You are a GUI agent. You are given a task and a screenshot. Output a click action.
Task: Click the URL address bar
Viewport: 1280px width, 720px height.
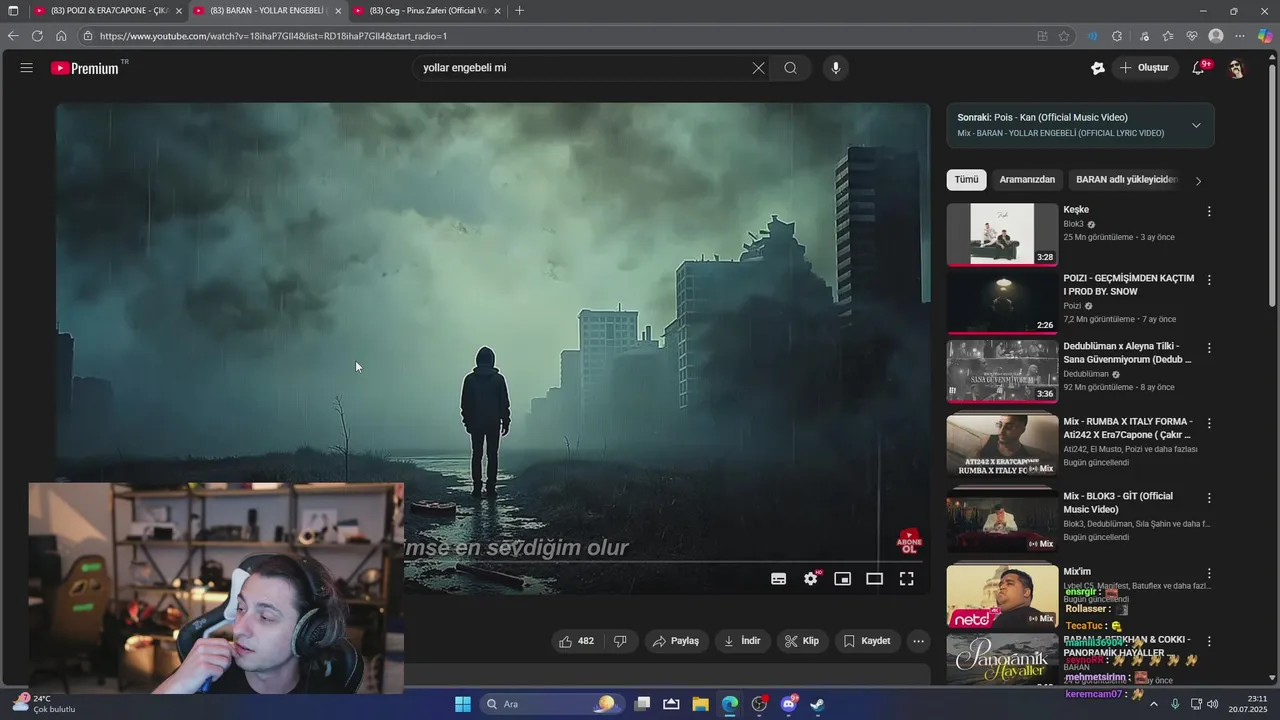tap(560, 36)
